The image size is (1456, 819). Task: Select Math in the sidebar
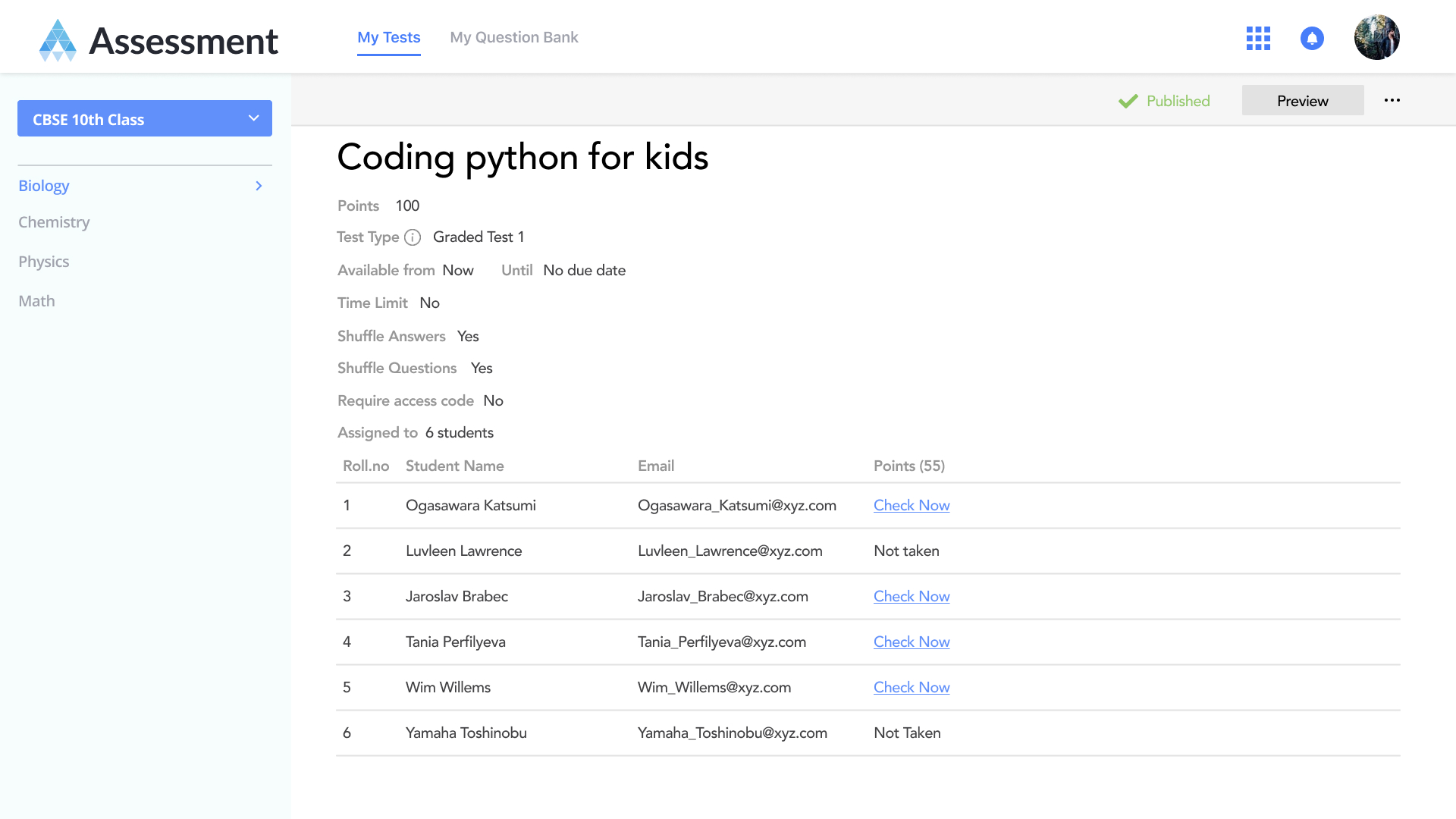tap(36, 301)
